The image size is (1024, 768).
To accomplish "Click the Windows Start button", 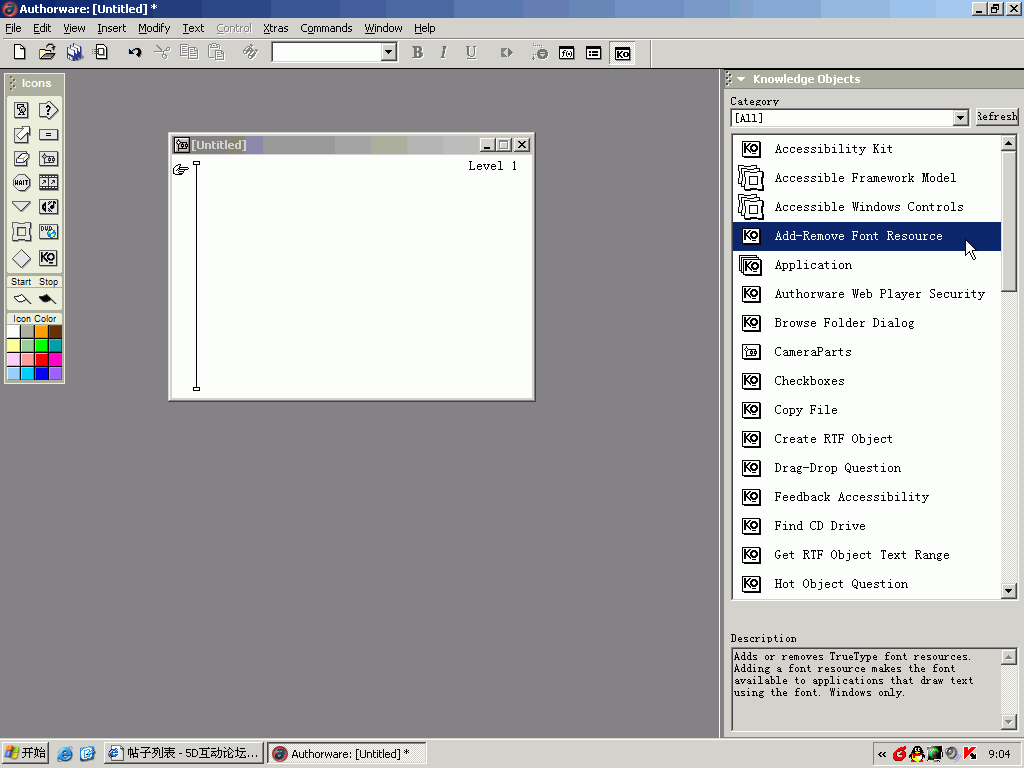I will (25, 754).
